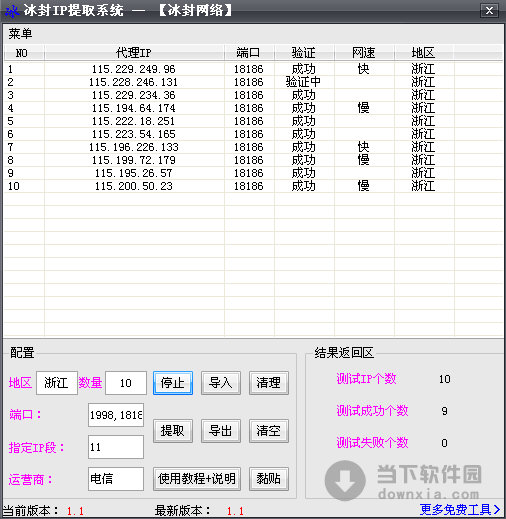
Task: Click 慢 speed value in row 10
Action: pyautogui.click(x=363, y=186)
